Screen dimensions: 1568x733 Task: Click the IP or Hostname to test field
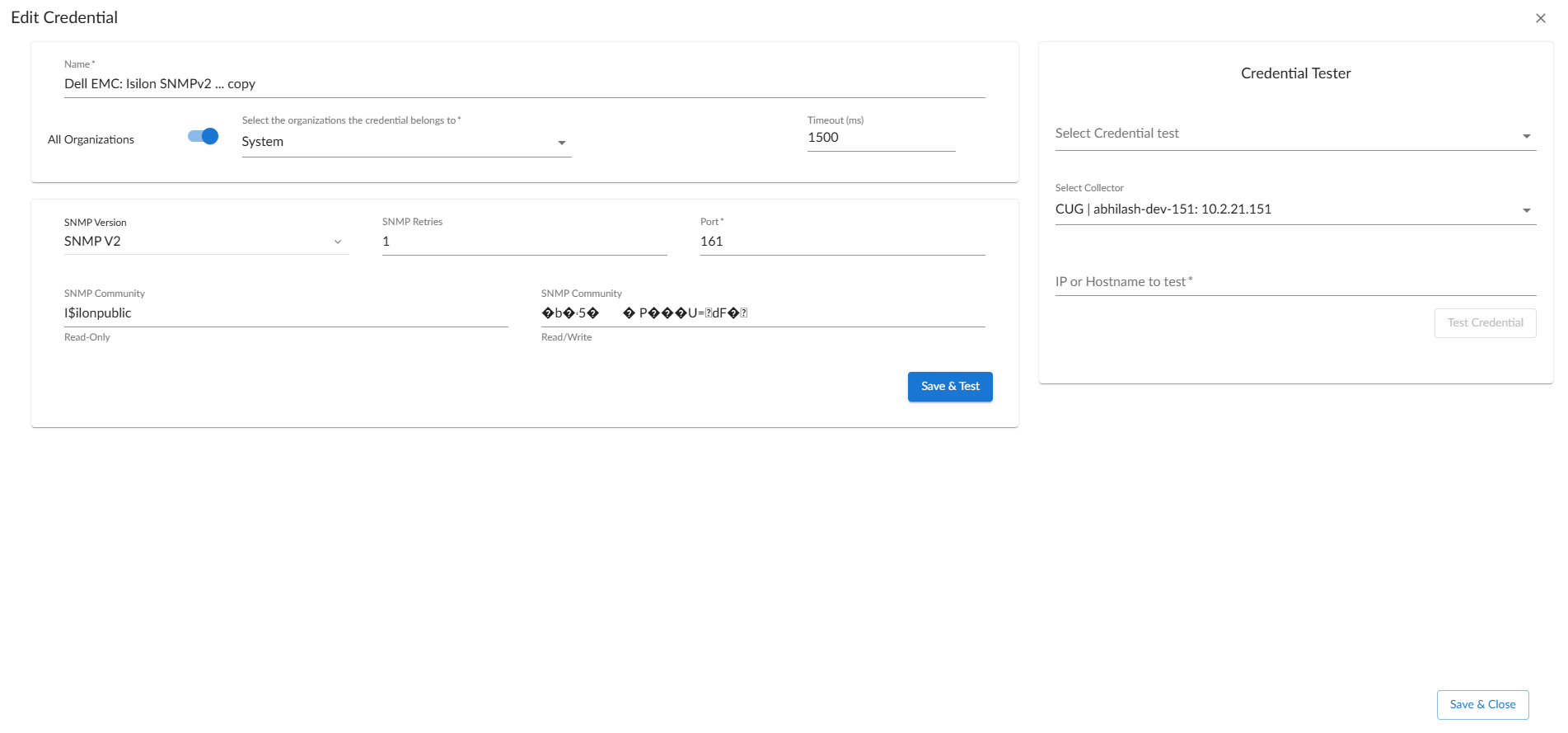(x=1294, y=282)
